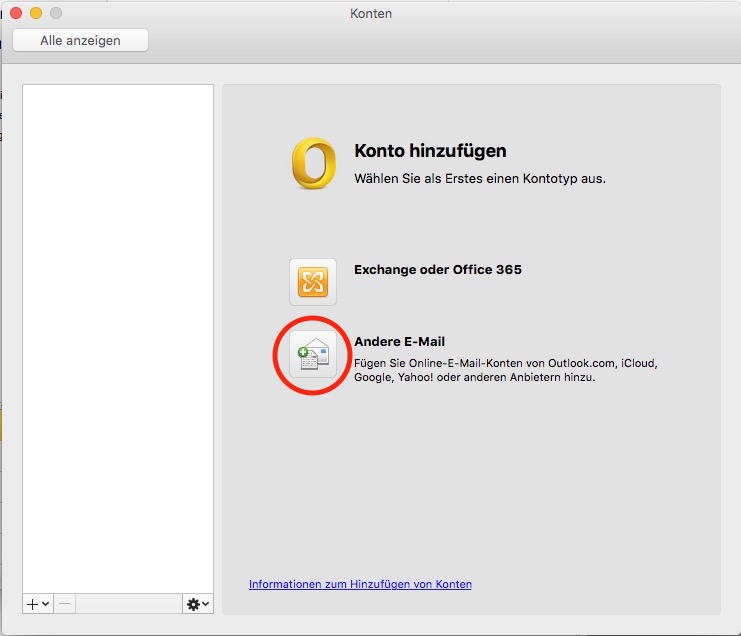Click the minus icon to remove account
The height and width of the screenshot is (636, 741).
[x=63, y=604]
